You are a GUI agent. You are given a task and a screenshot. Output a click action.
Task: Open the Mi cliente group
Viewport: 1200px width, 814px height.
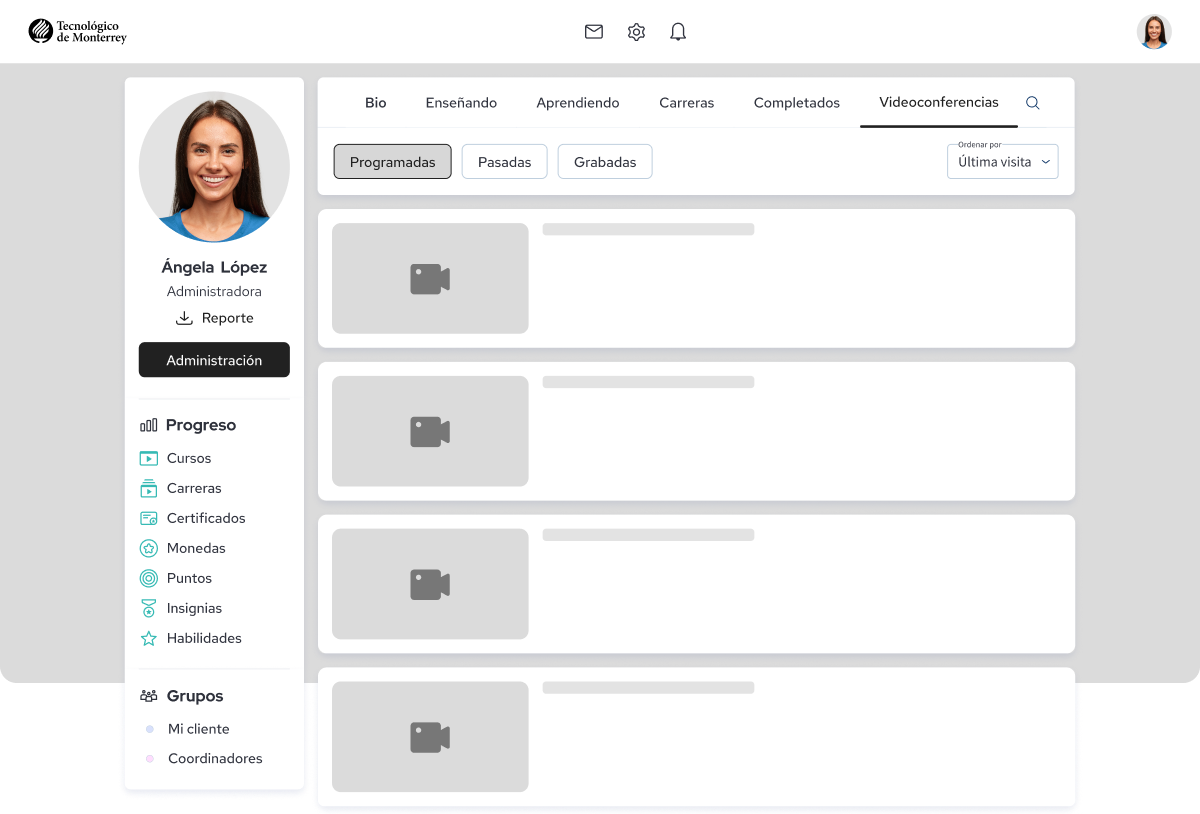tap(199, 729)
